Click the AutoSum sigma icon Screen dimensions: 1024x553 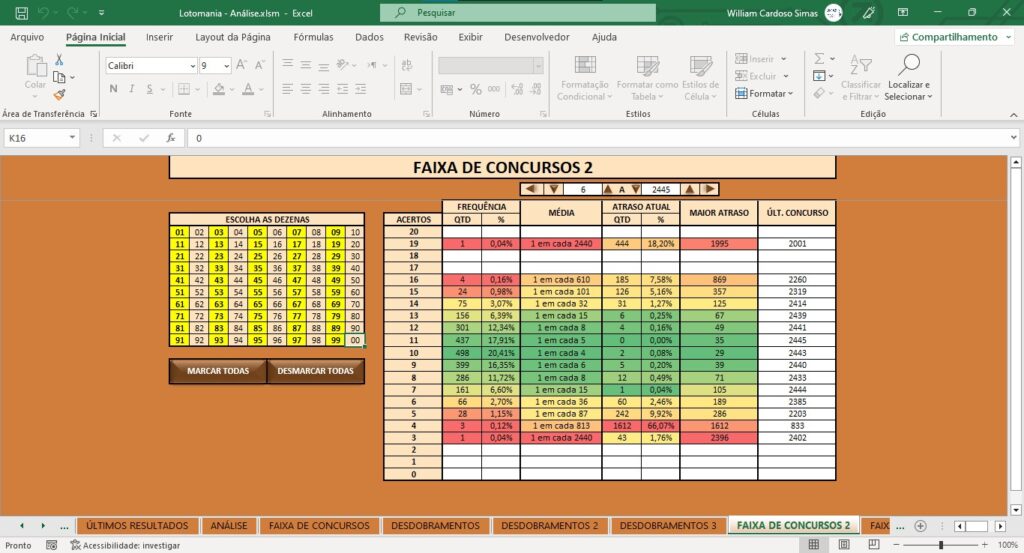[x=819, y=59]
